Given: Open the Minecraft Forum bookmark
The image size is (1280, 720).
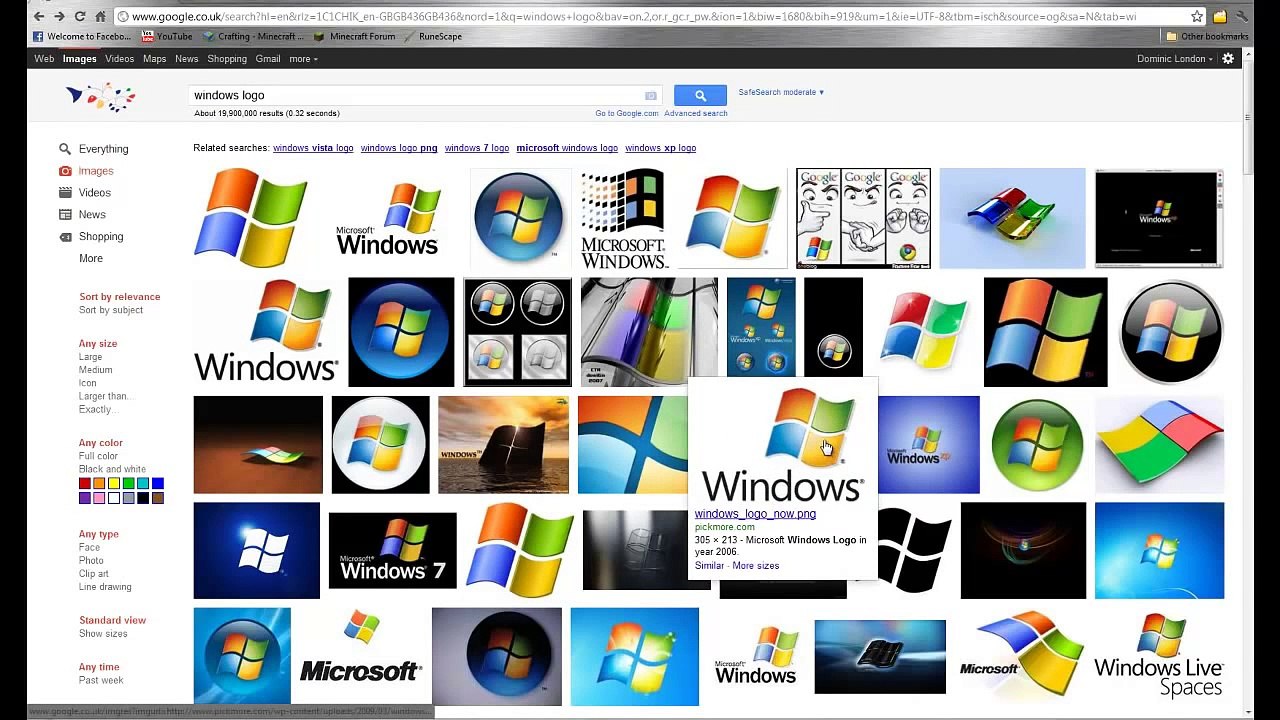Looking at the screenshot, I should [354, 37].
